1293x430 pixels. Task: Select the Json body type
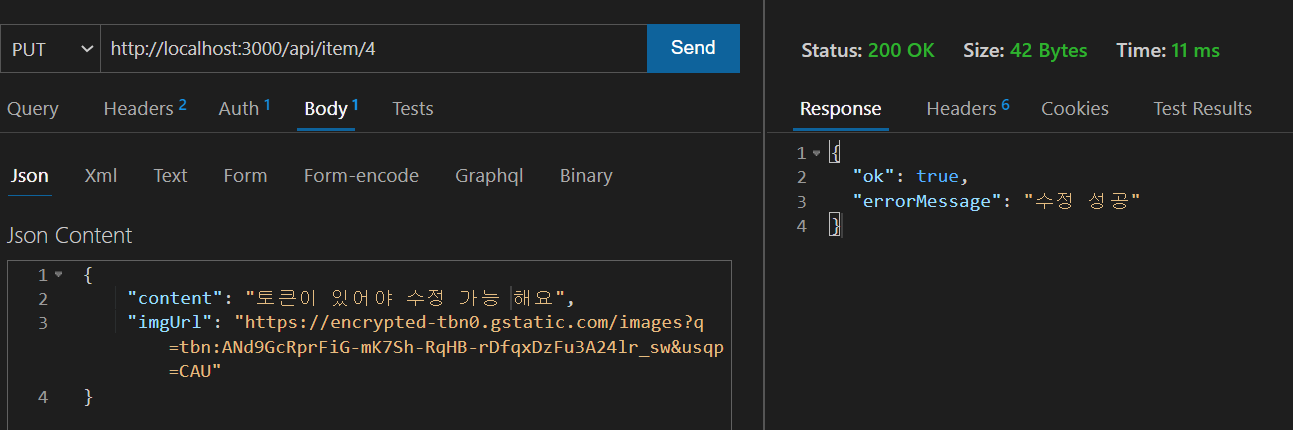pyautogui.click(x=30, y=176)
